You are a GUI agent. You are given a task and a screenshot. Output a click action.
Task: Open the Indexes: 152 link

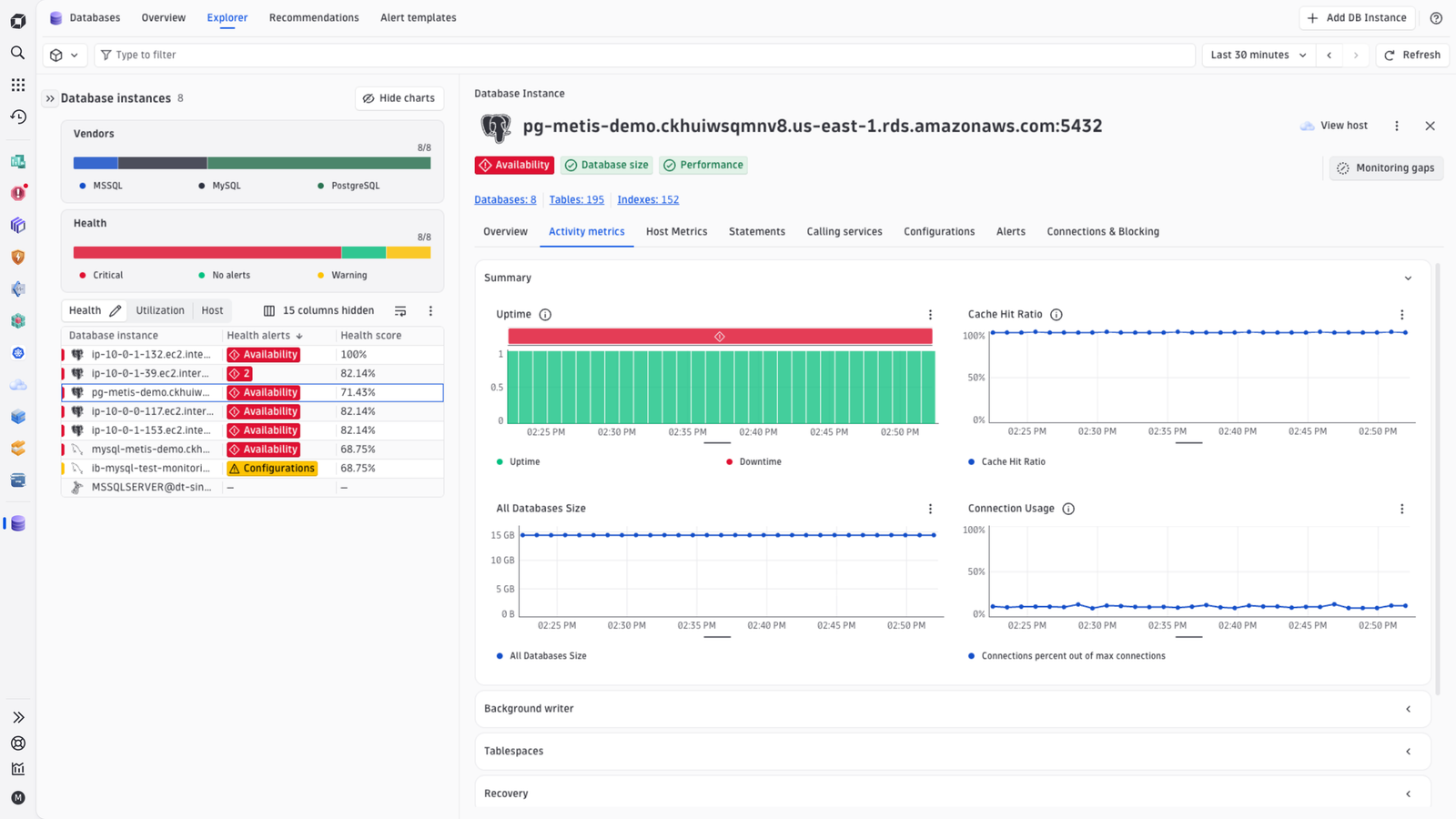pos(648,200)
